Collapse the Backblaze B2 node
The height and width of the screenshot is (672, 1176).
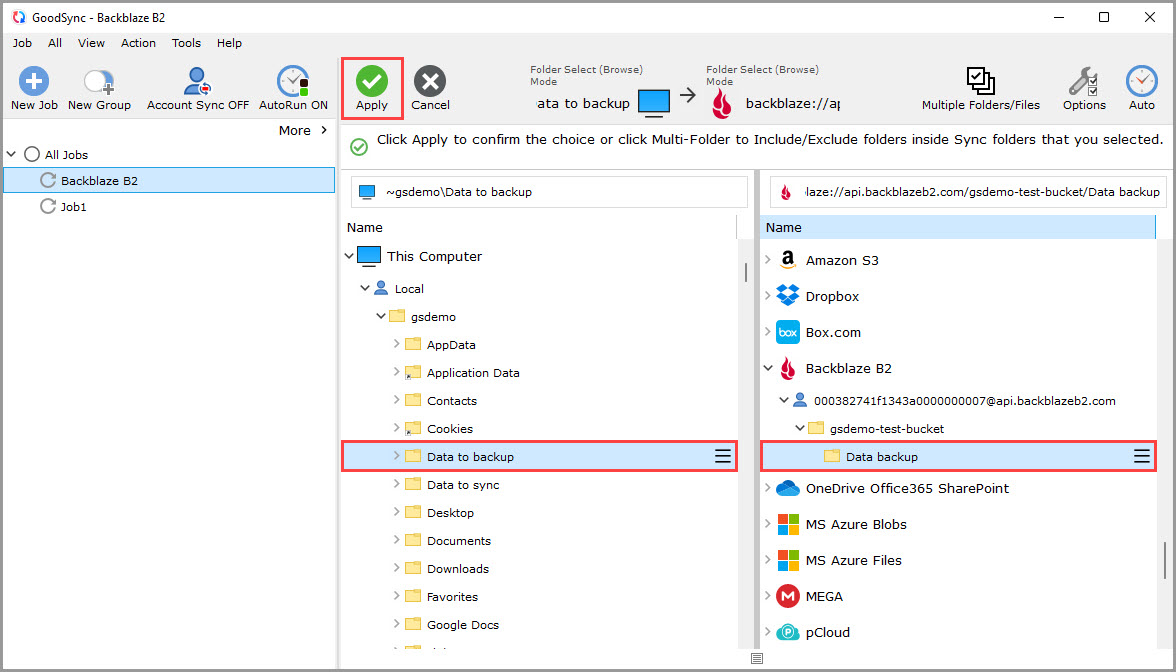(768, 368)
